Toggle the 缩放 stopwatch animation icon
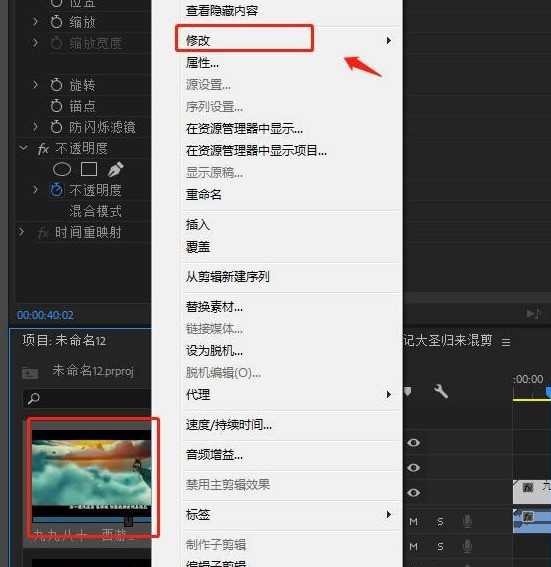Viewport: 551px width, 567px height. click(56, 22)
